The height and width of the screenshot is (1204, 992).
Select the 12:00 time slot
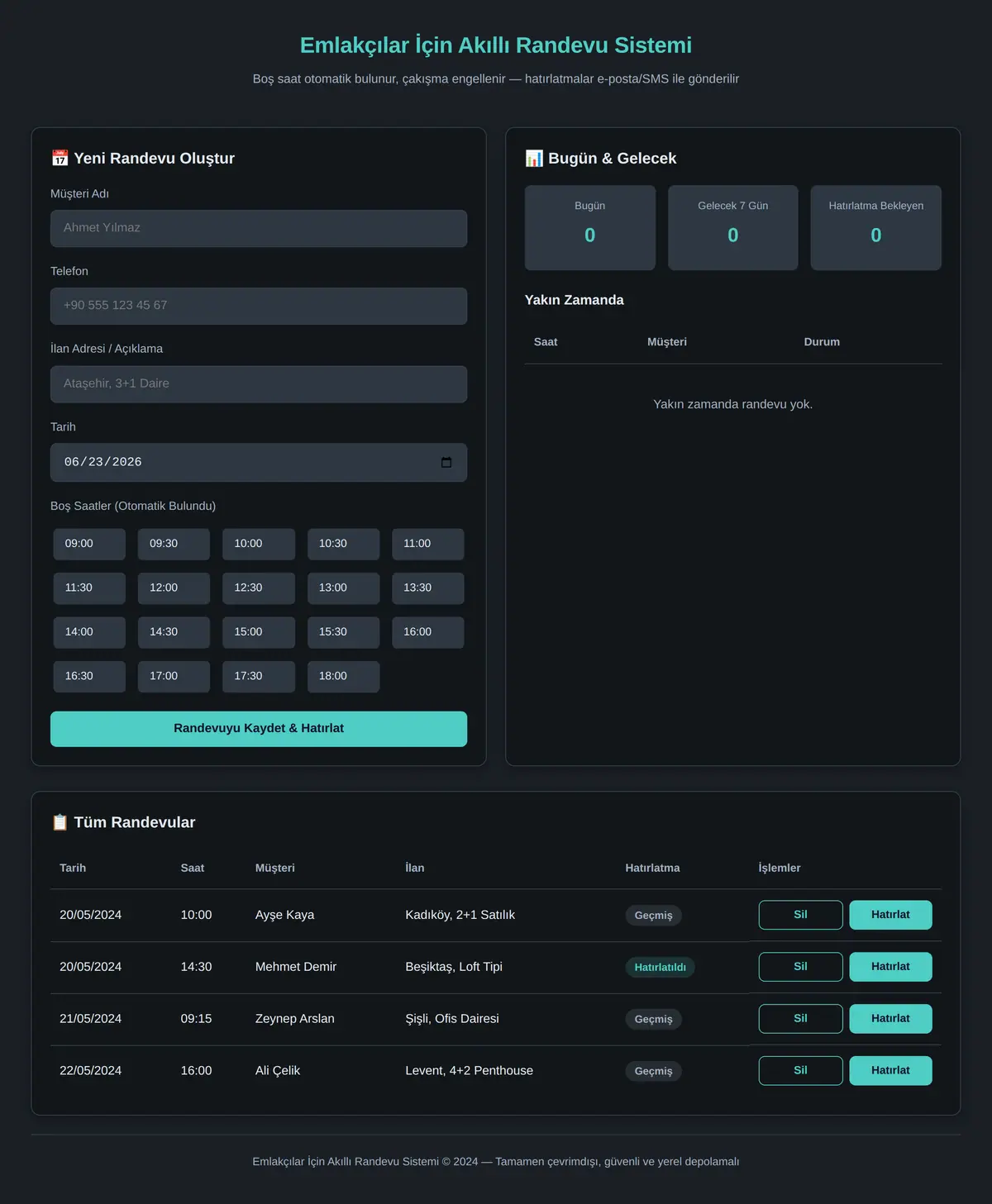pos(174,588)
